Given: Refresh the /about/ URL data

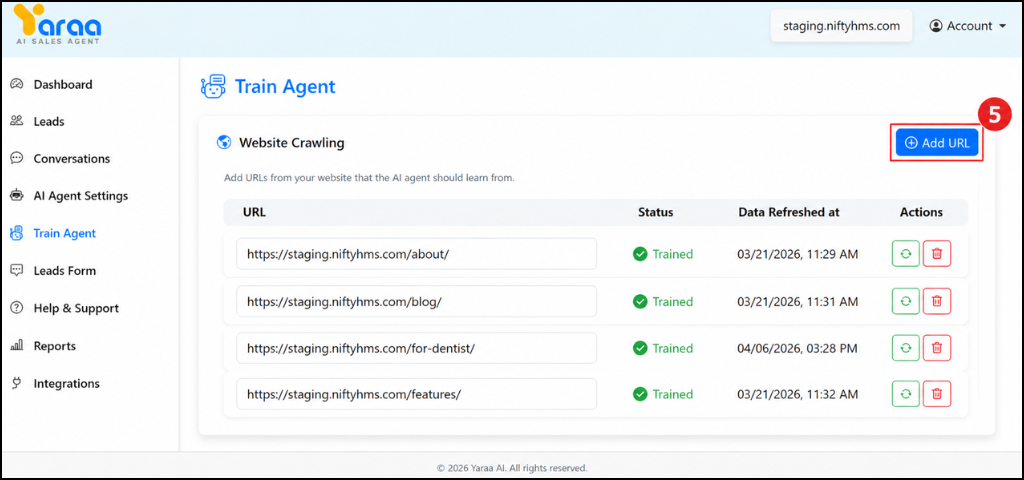Looking at the screenshot, I should click(x=905, y=253).
